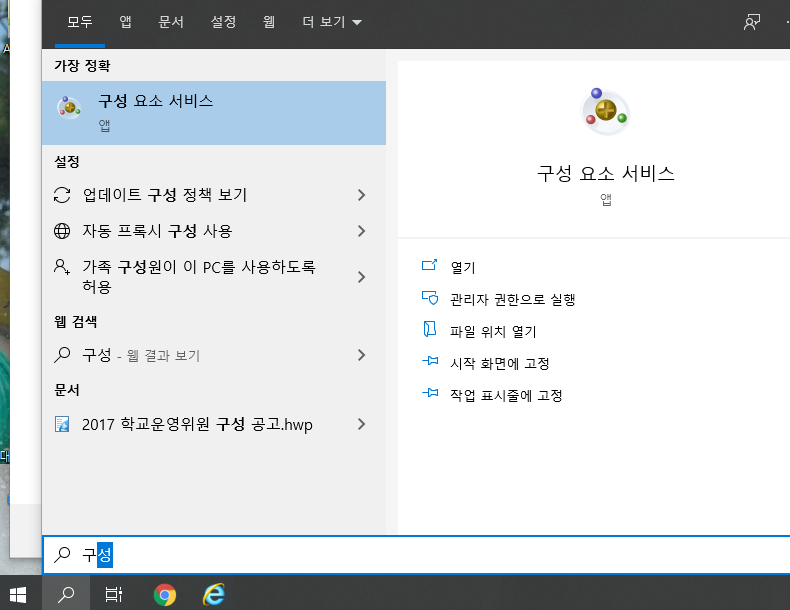Click family member icon beside 가족 구성원이
The image size is (790, 610).
62,266
